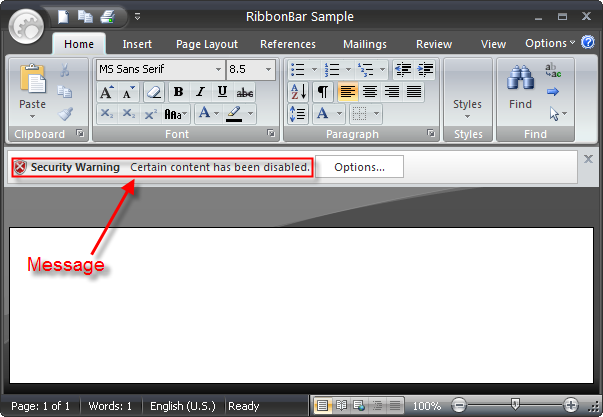Image resolution: width=603 pixels, height=417 pixels.
Task: Select Align Left alignment
Action: click(348, 92)
